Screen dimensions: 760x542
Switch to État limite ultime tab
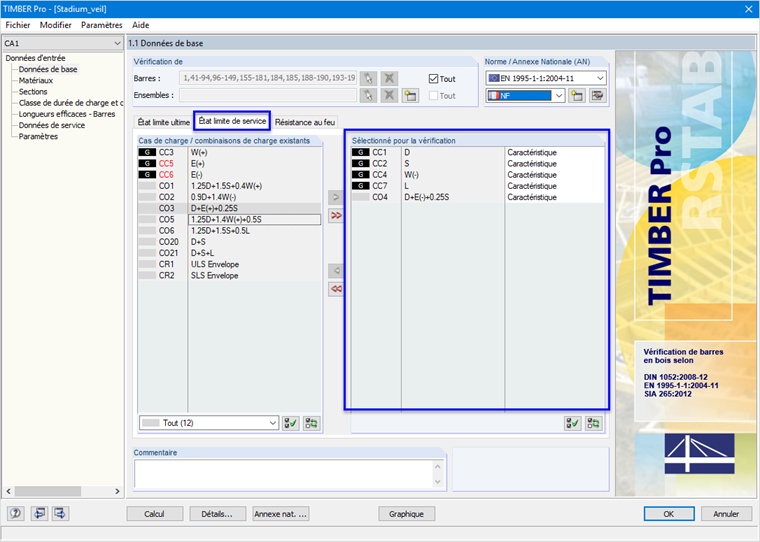pos(163,122)
